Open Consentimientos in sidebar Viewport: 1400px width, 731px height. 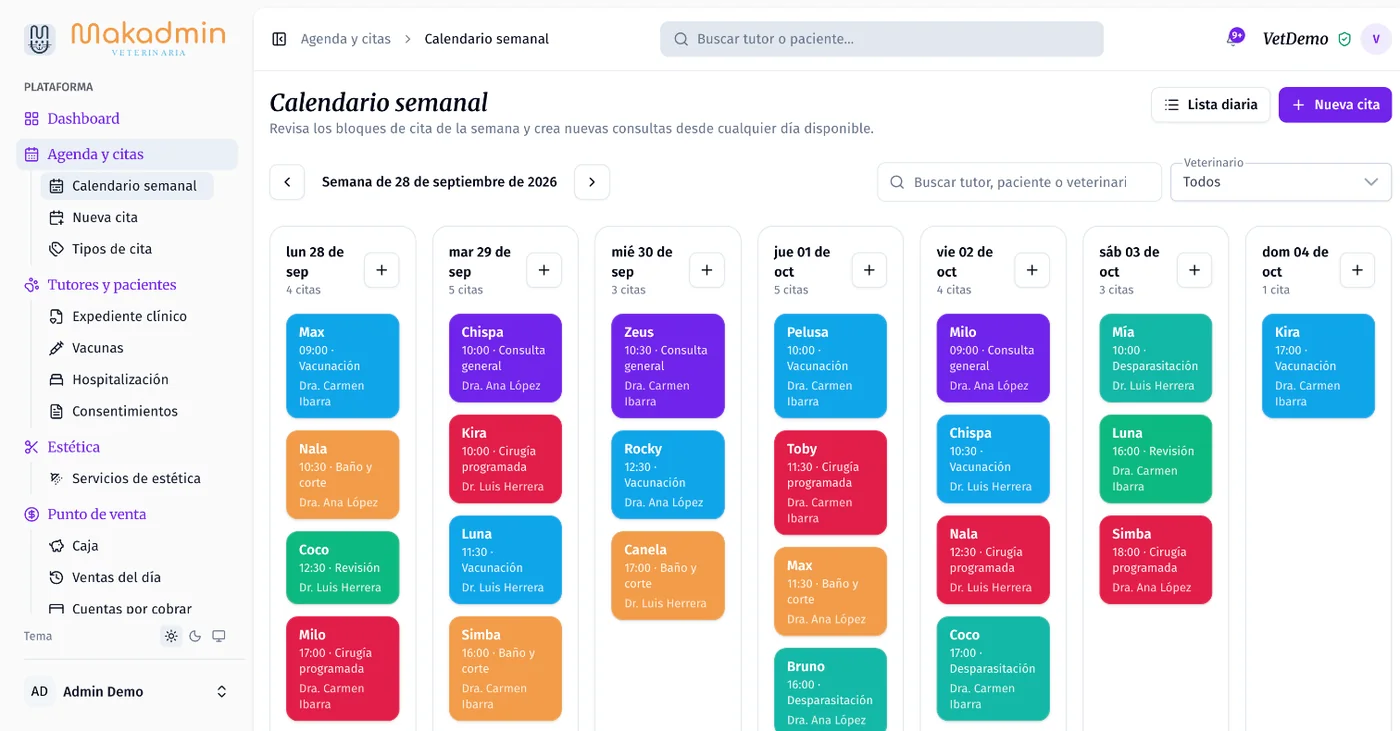pyautogui.click(x=127, y=411)
